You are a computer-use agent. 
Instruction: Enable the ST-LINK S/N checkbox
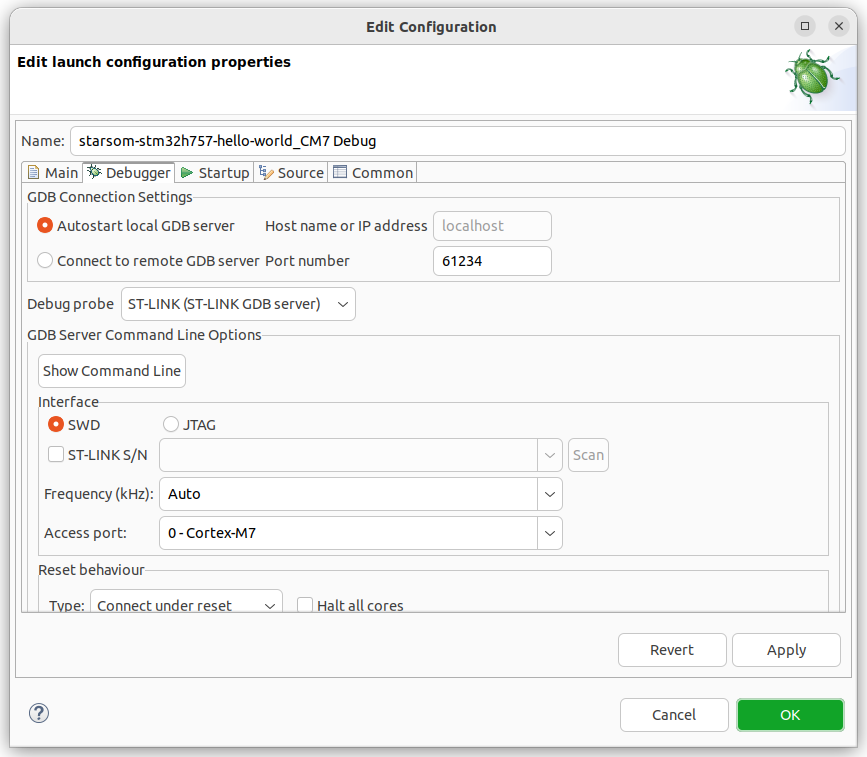click(56, 455)
